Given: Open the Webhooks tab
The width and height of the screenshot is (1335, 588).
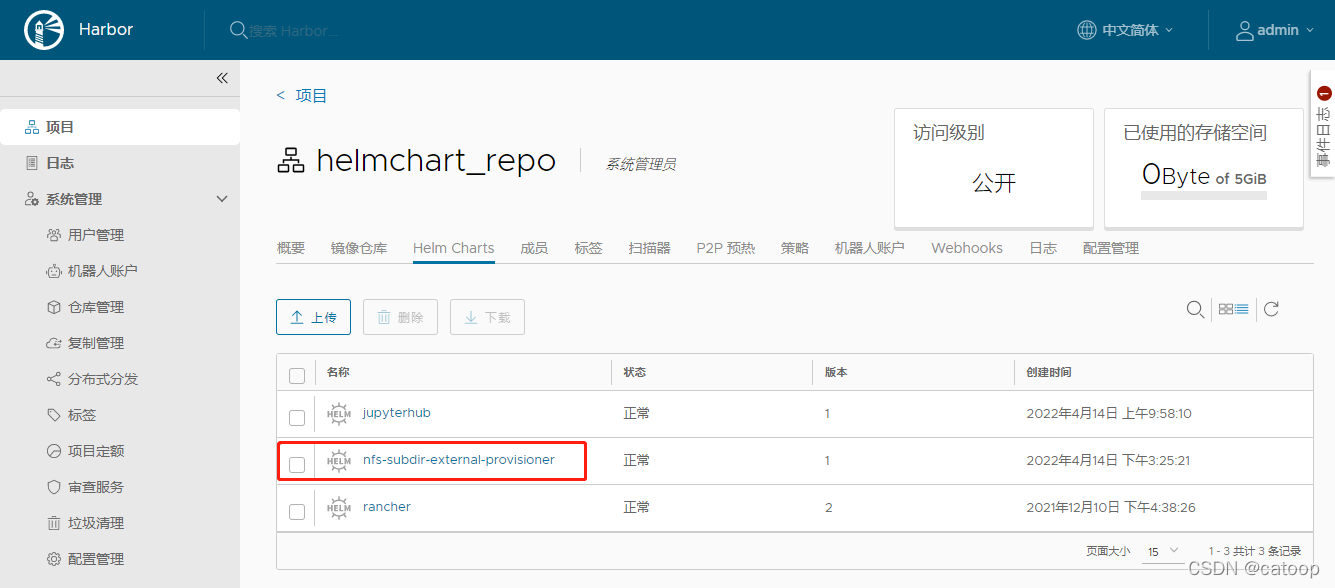Looking at the screenshot, I should (967, 248).
